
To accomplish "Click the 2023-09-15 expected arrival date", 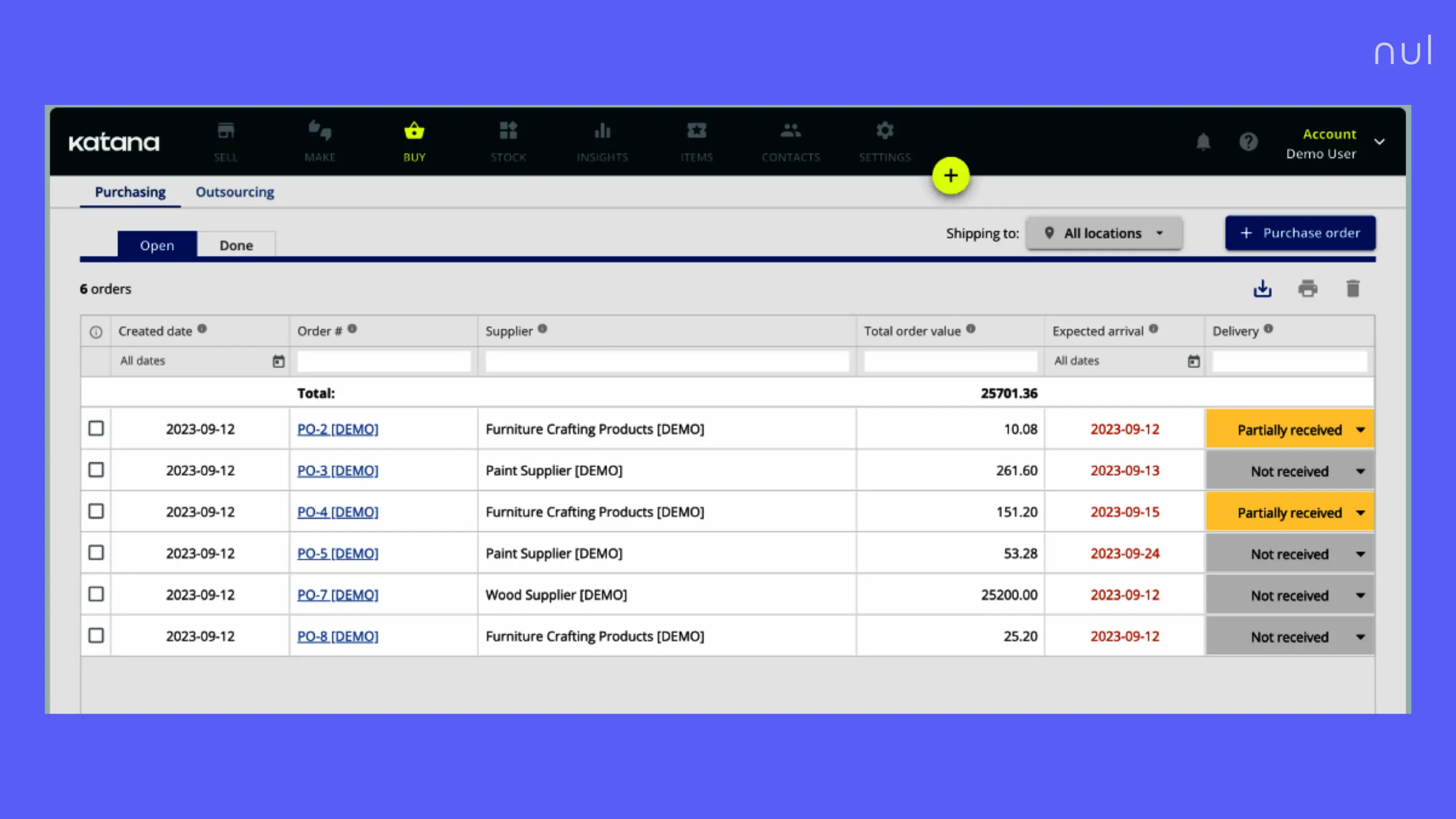I will (1125, 512).
